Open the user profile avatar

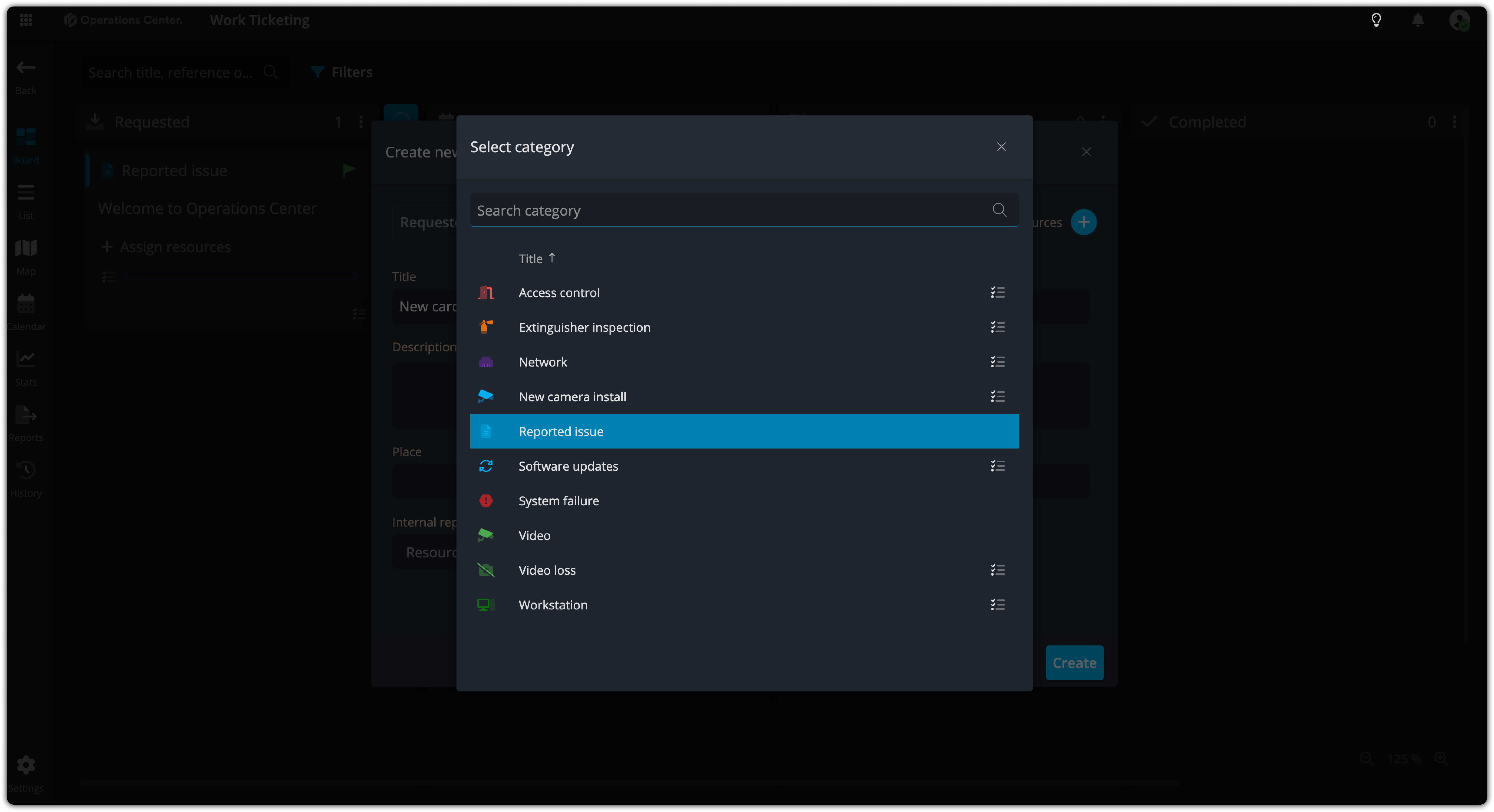click(1459, 20)
